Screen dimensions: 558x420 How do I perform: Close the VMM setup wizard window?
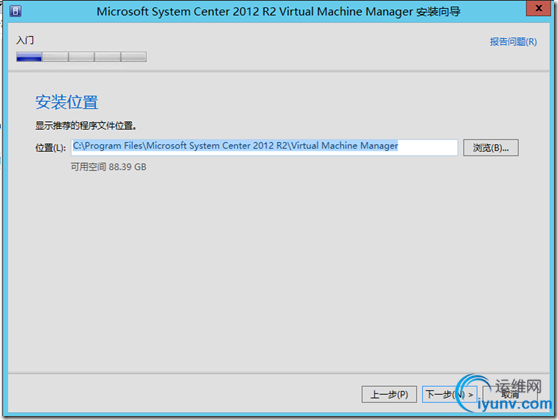click(538, 9)
